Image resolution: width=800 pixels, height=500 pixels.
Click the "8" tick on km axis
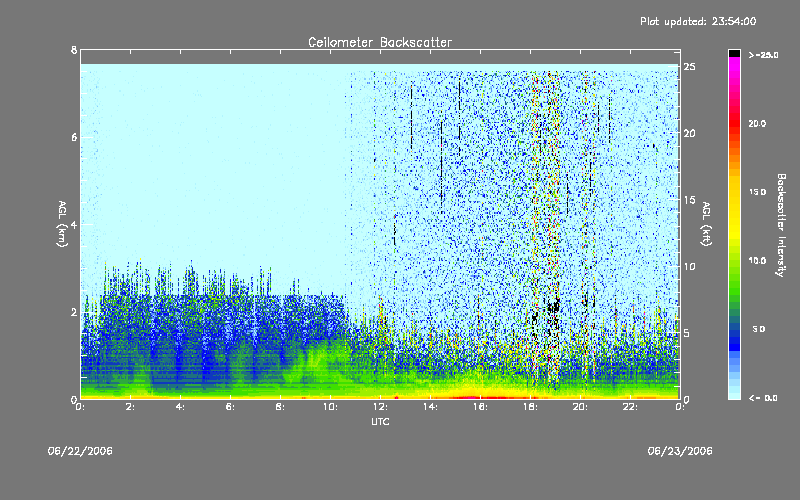tap(74, 50)
